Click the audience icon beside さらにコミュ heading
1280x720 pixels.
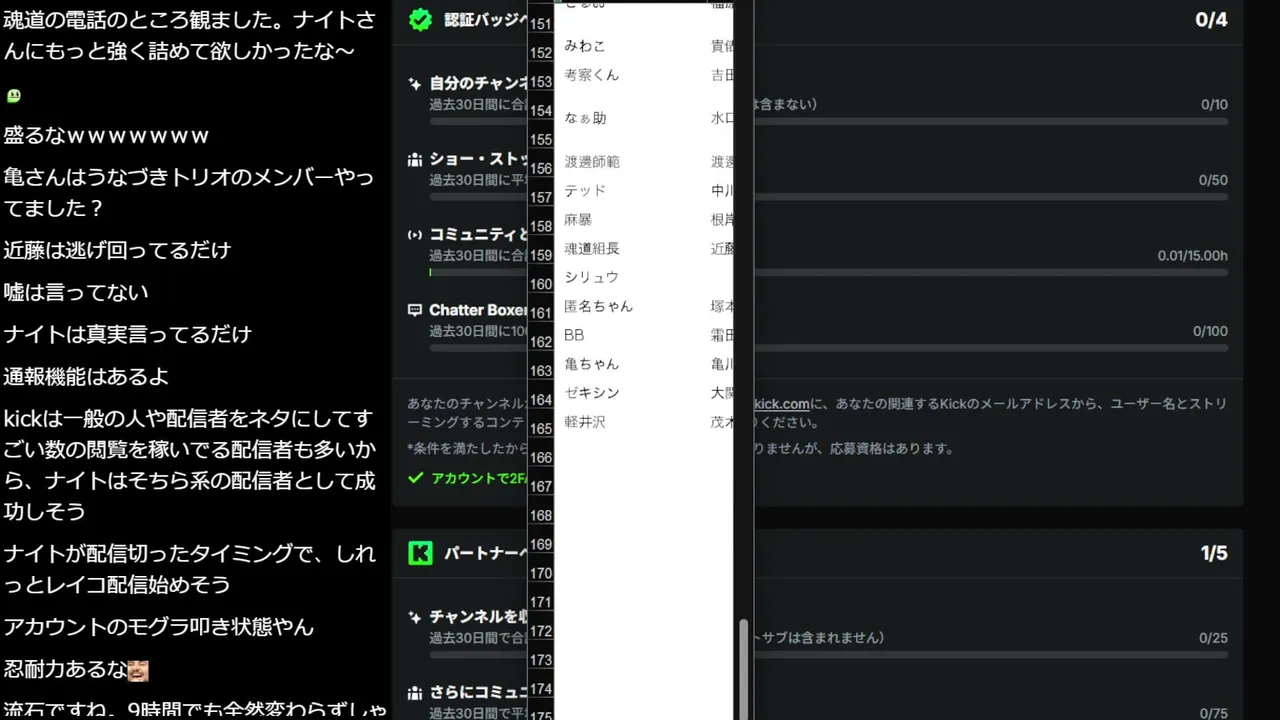415,692
